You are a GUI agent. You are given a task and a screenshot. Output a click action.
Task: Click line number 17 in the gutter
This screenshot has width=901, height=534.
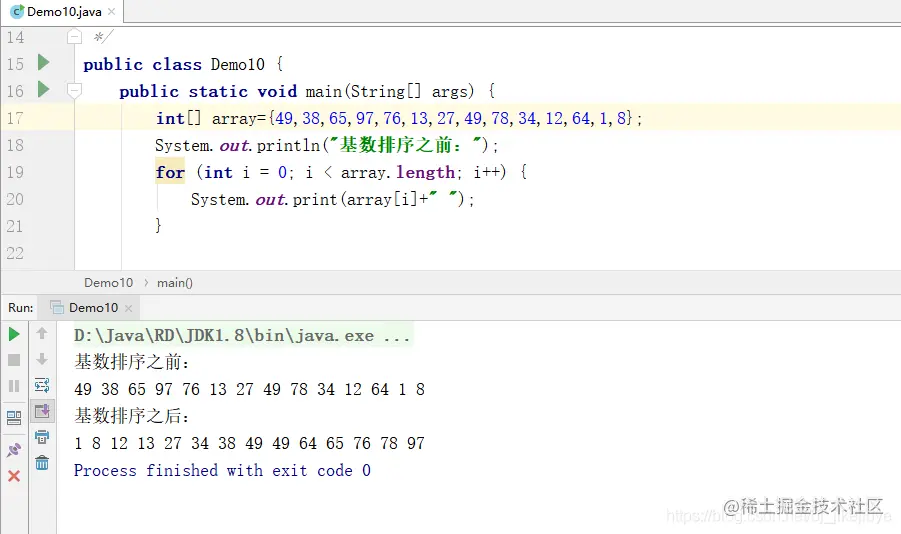pyautogui.click(x=16, y=118)
